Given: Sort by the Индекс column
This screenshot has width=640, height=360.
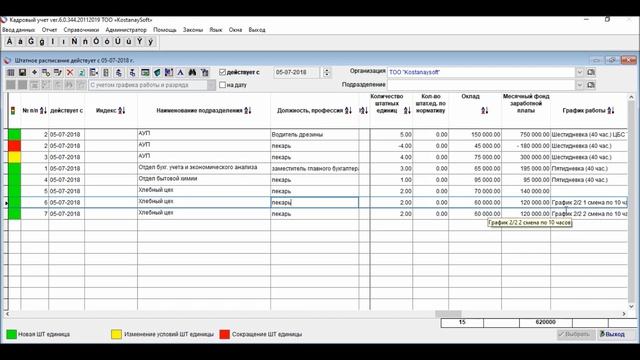Looking at the screenshot, I should 122,111.
